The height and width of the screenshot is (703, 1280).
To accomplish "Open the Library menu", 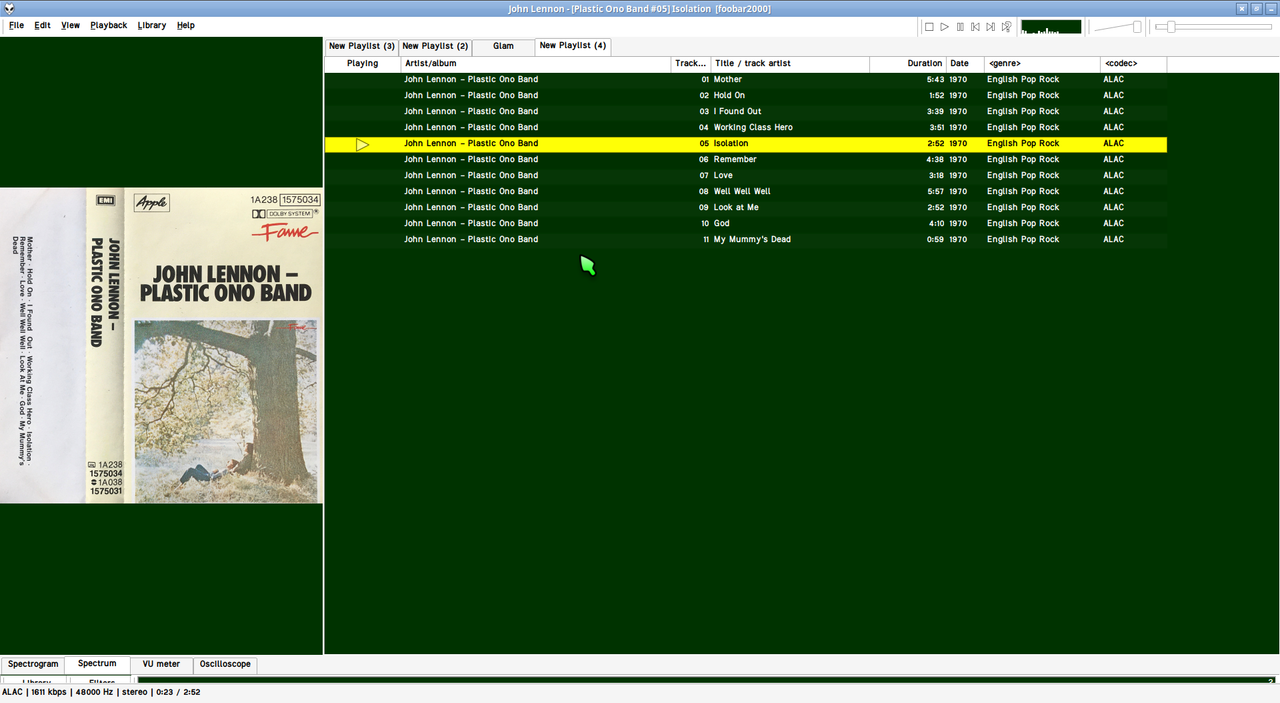I will (x=152, y=25).
